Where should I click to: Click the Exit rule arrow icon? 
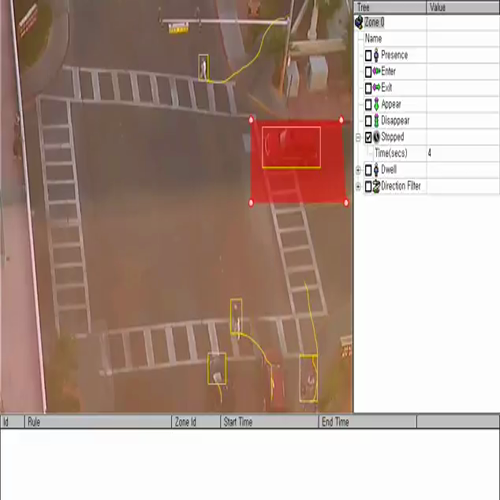[x=377, y=87]
